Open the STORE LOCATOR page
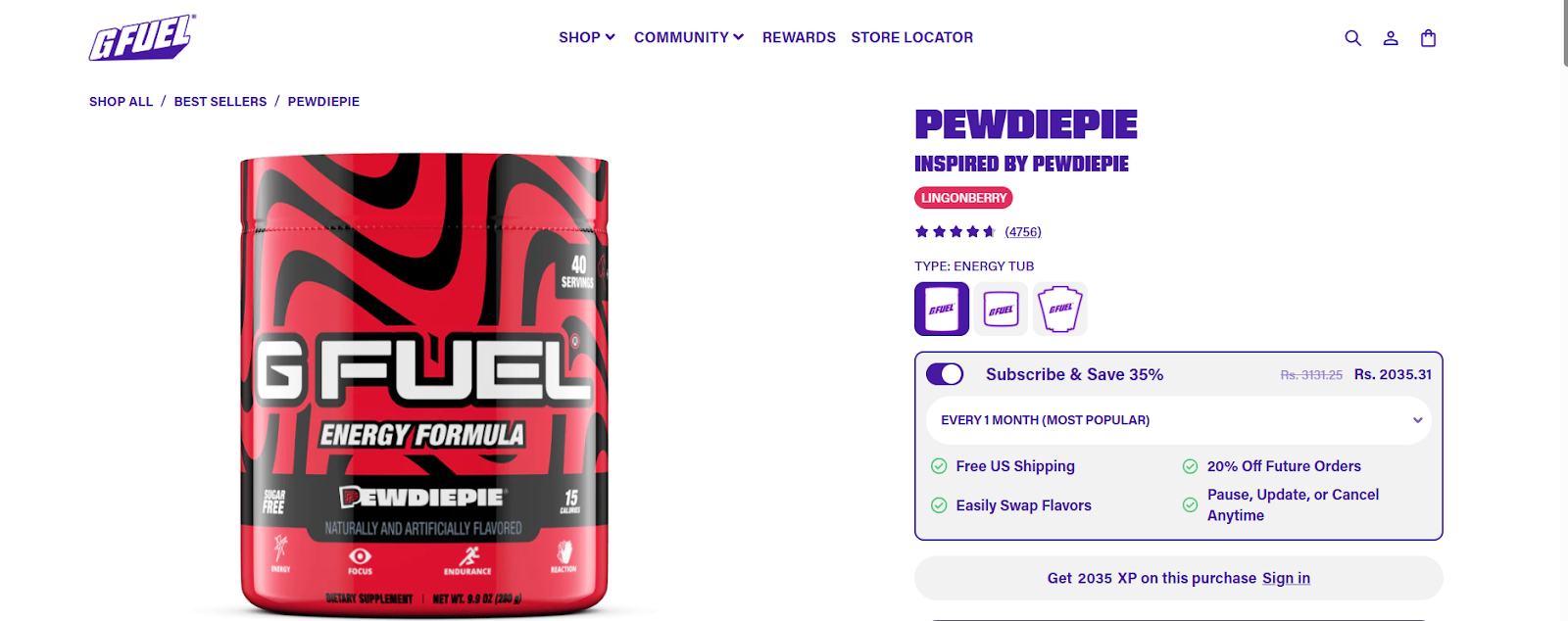The image size is (1568, 621). tap(912, 37)
